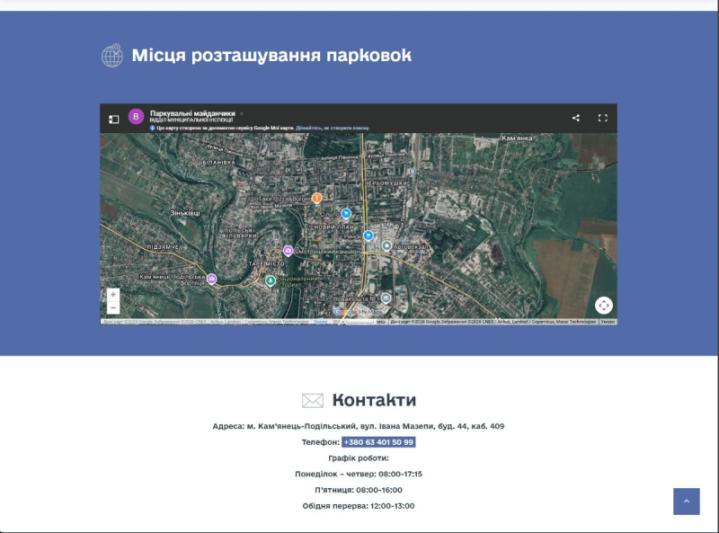Click the envelope icon next to Контакти
The image size is (719, 533).
(x=313, y=400)
